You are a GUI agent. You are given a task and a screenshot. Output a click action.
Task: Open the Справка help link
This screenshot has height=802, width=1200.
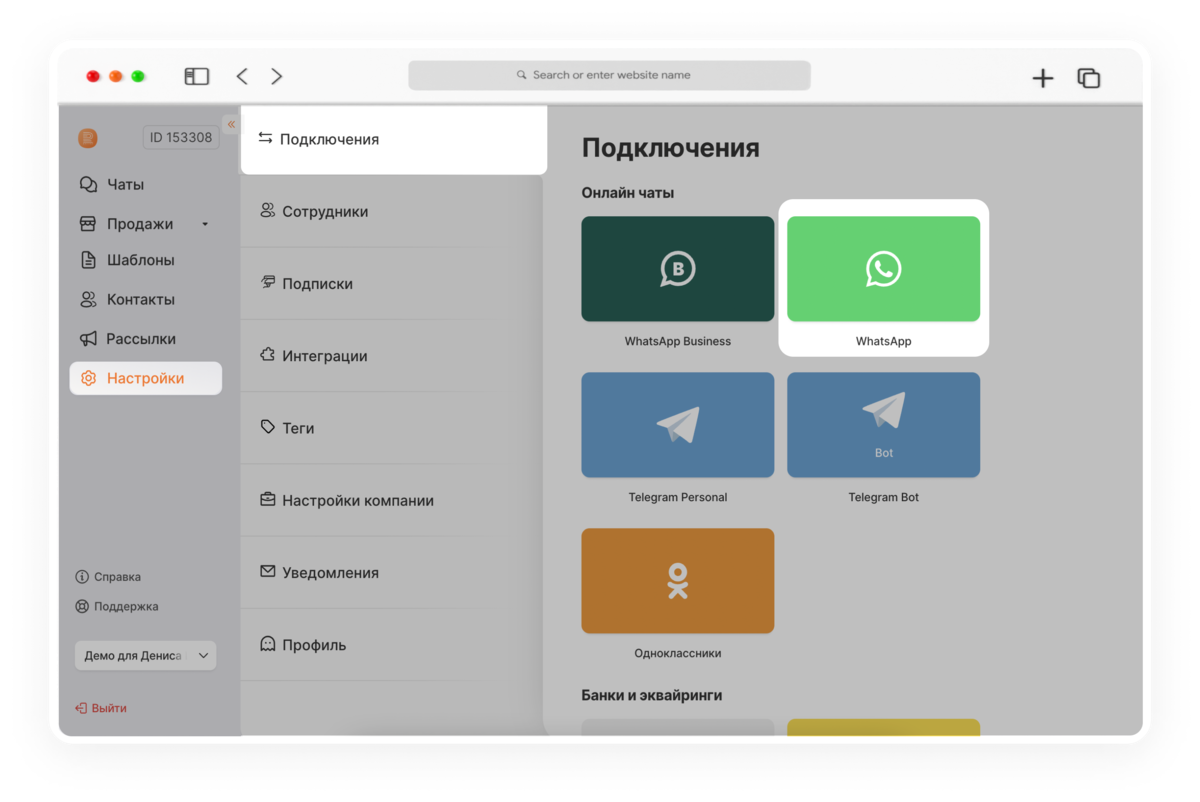108,577
